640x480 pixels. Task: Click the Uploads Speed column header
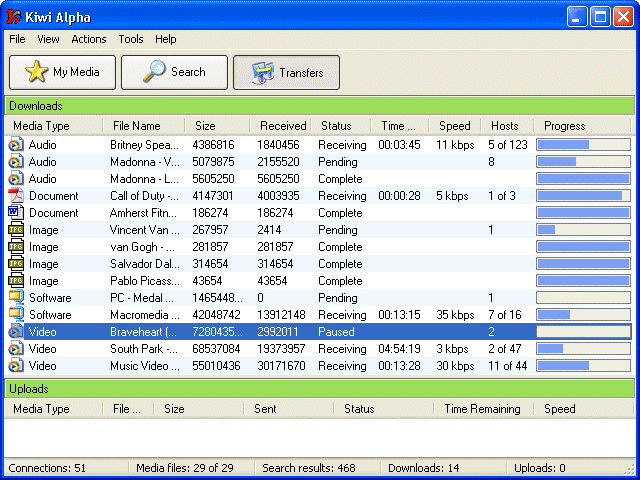pos(583,409)
